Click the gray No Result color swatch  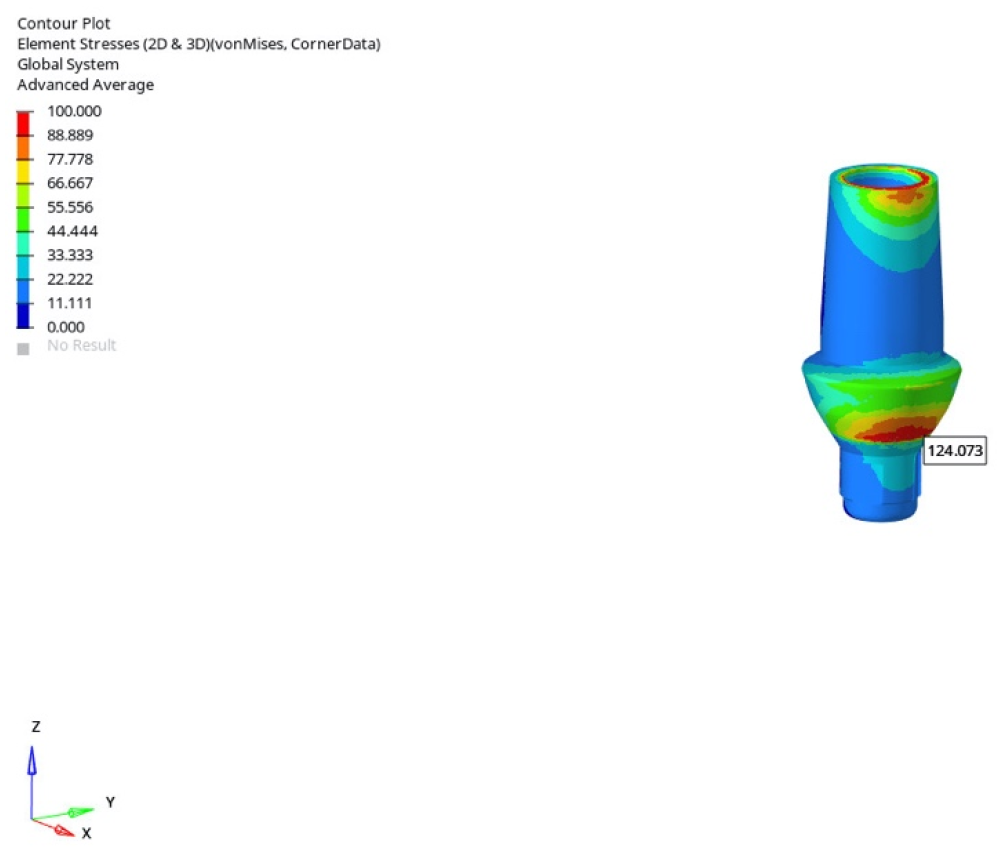pyautogui.click(x=23, y=349)
